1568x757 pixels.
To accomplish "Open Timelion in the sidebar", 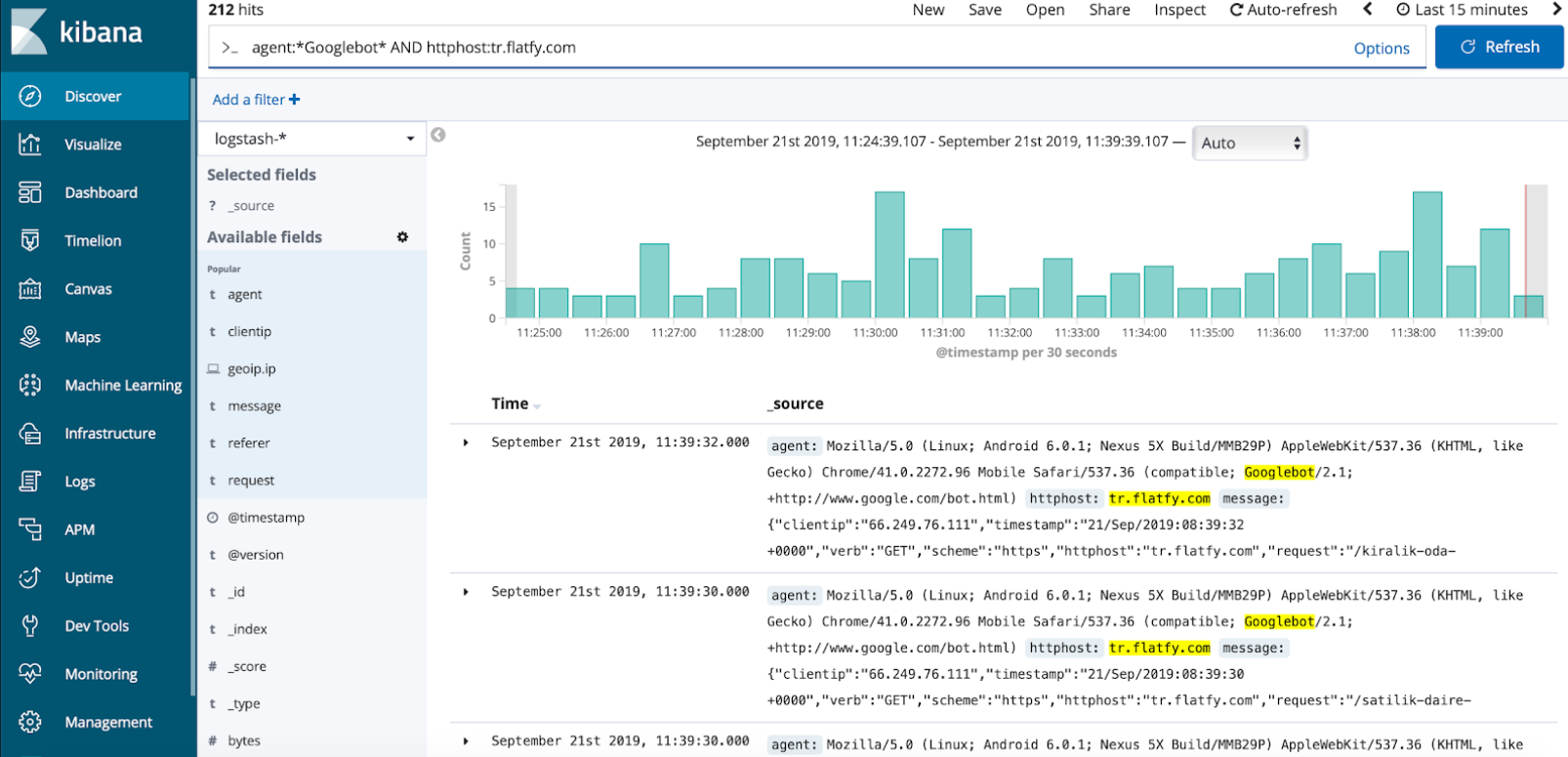I will coord(95,240).
